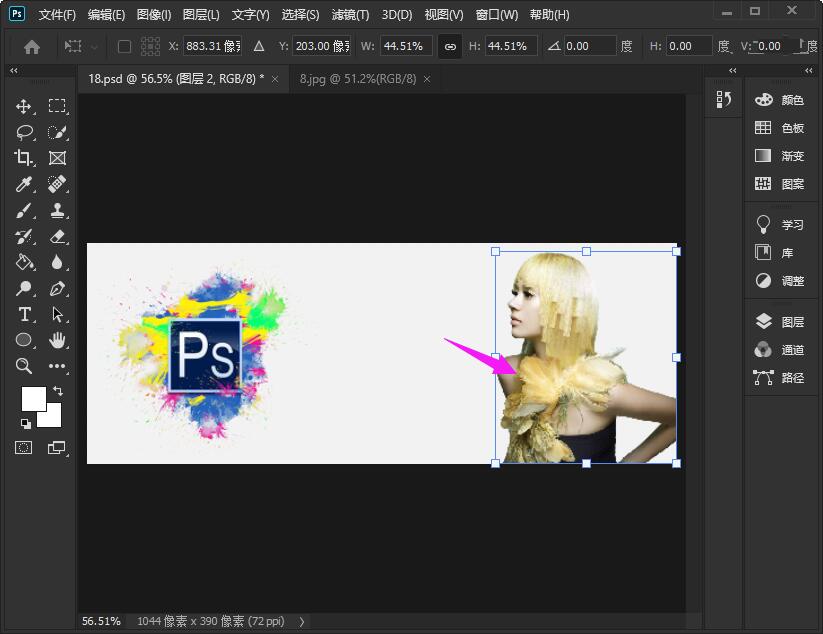Open the 滤镜(T) menu
This screenshot has height=634, width=823.
click(349, 15)
